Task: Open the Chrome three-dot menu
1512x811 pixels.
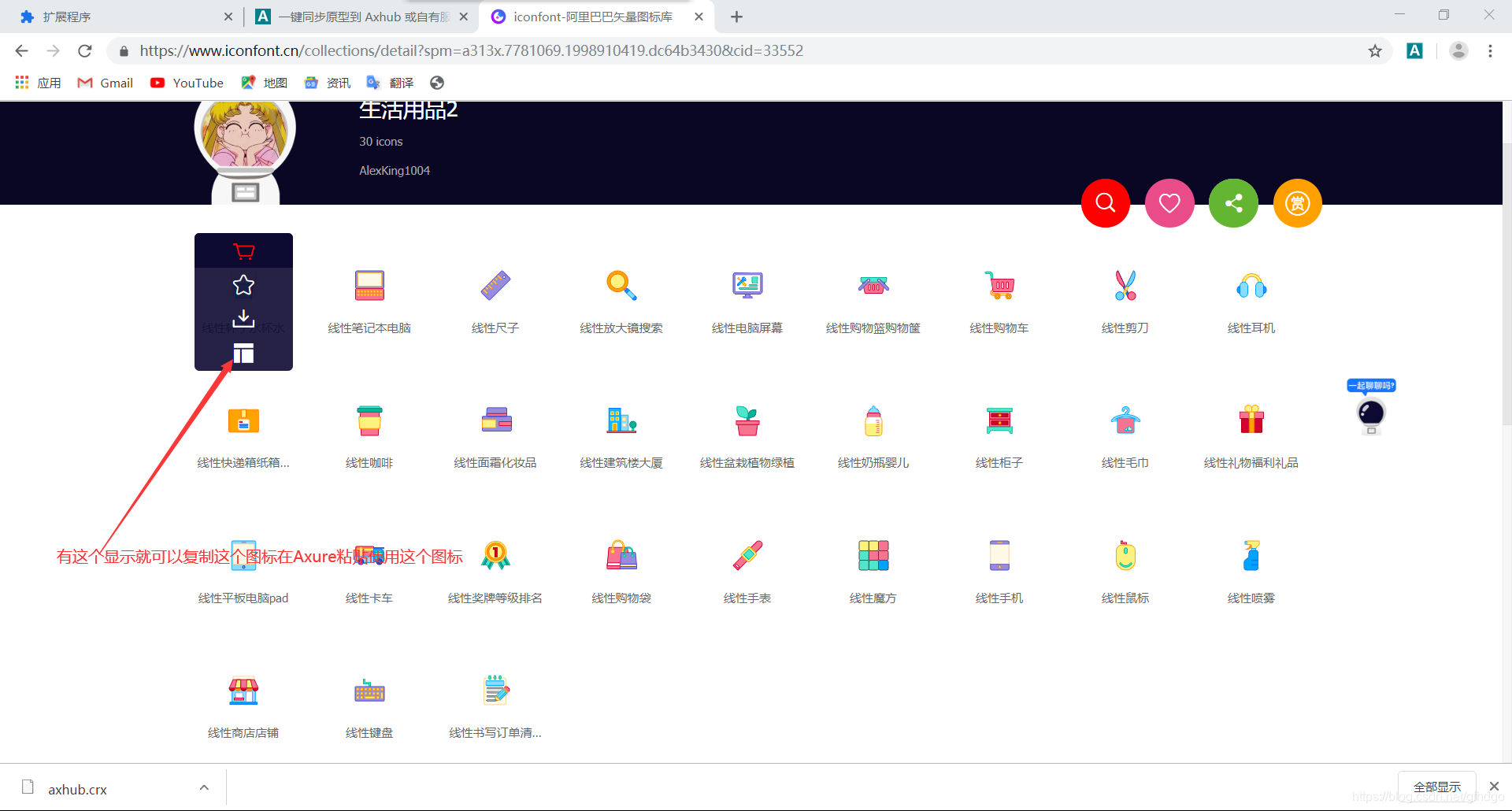Action: point(1490,50)
